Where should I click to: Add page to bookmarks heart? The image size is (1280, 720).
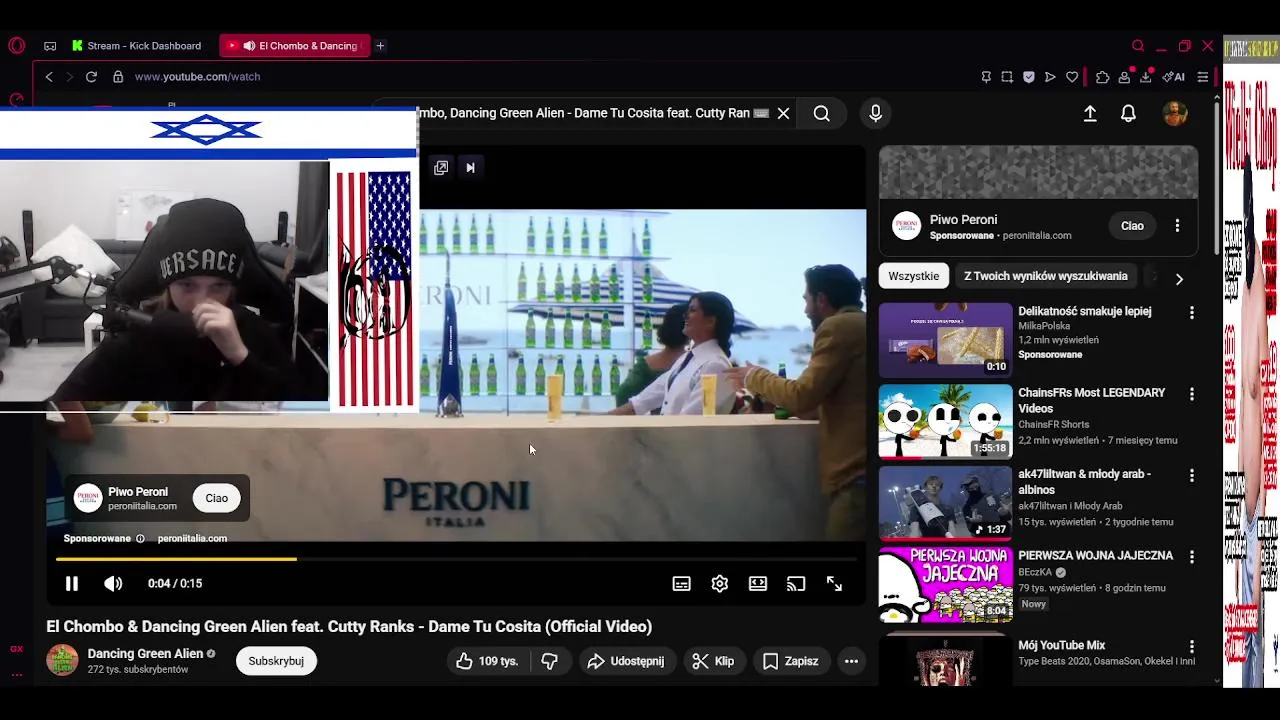tap(1072, 76)
